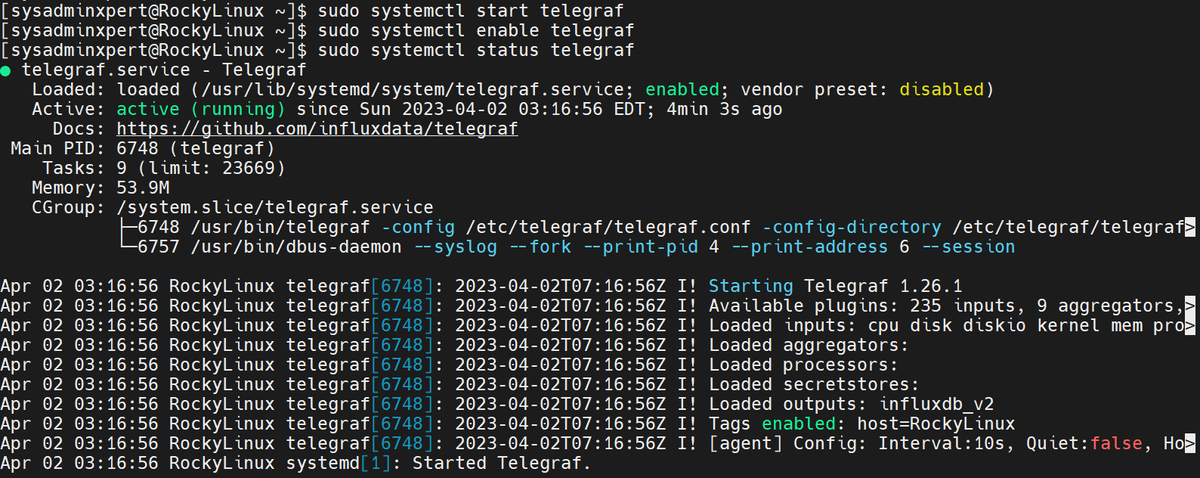Click the green status dot before telegraf.service
This screenshot has height=478, width=1200.
click(x=6, y=71)
